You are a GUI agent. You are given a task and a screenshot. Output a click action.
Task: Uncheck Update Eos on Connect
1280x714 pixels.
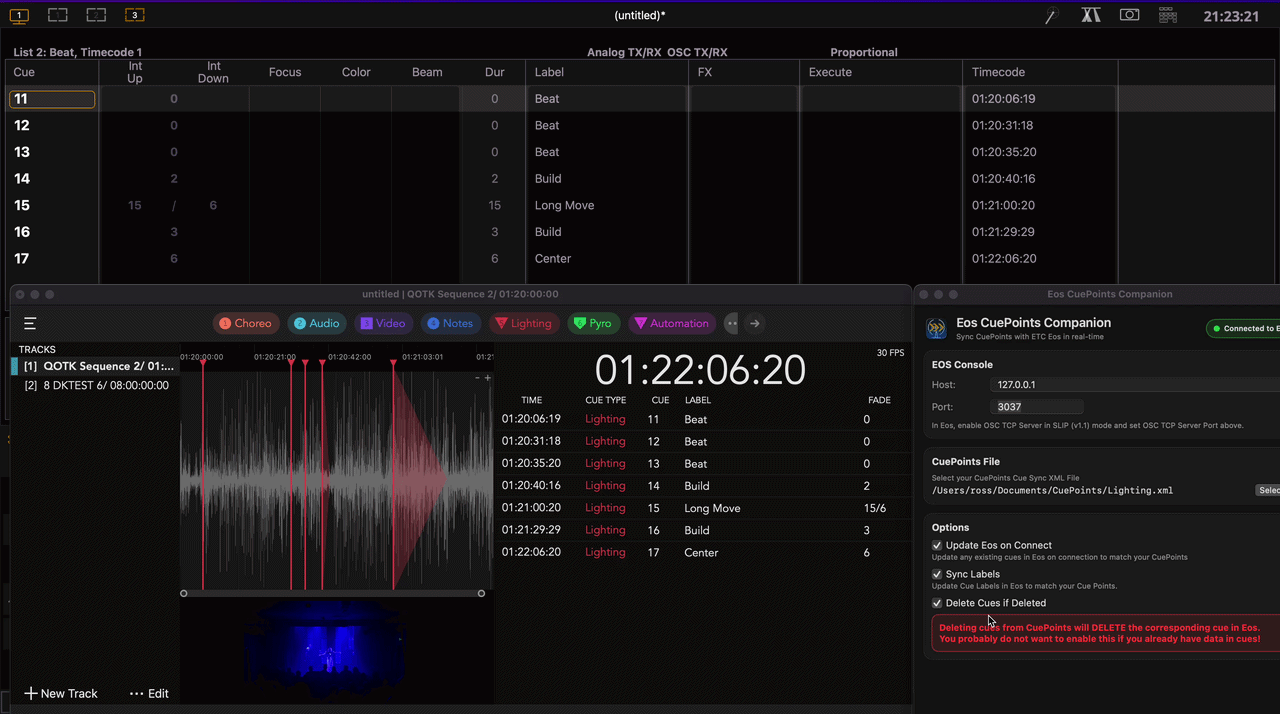click(937, 546)
